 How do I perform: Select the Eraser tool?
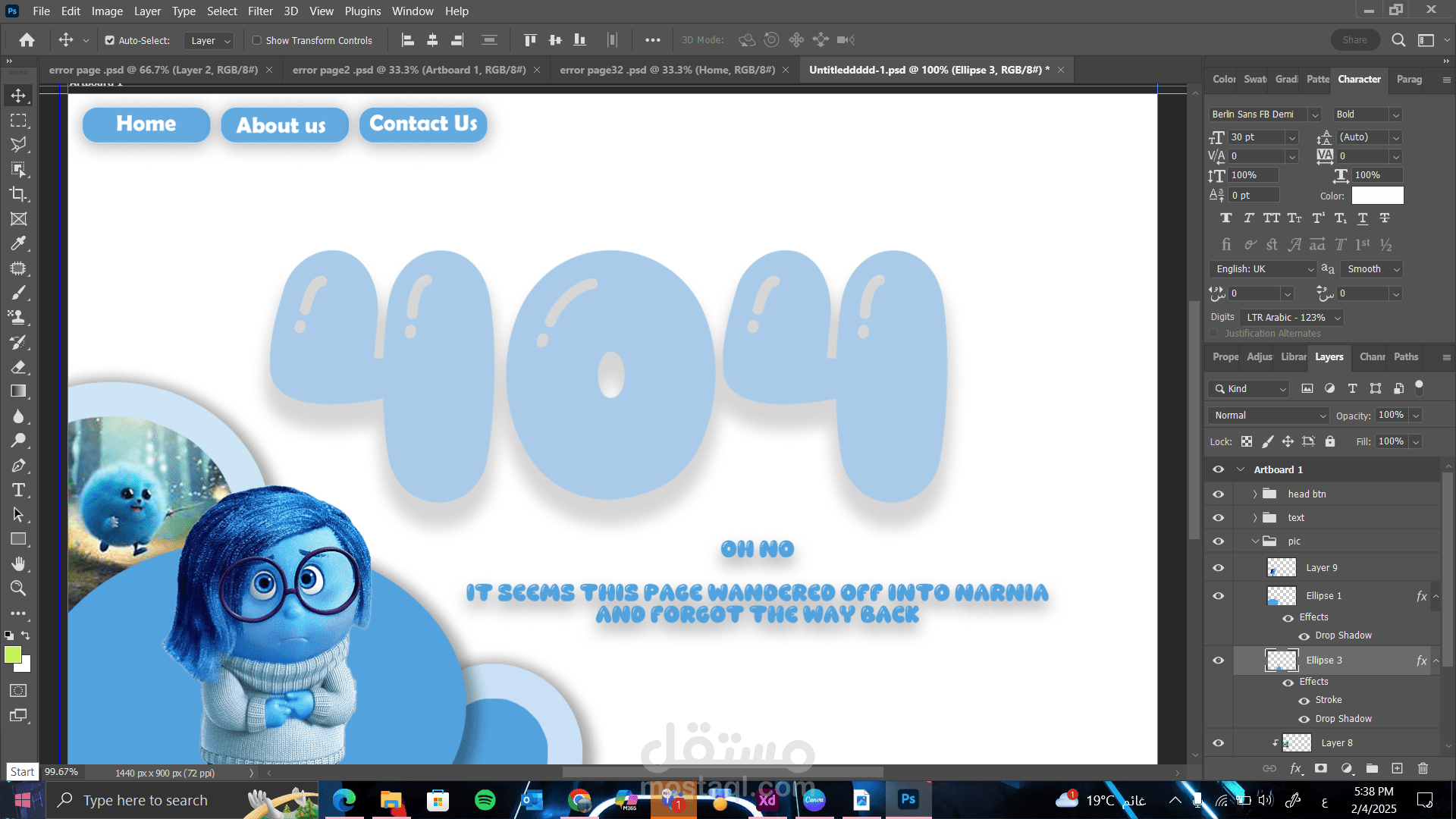pyautogui.click(x=18, y=367)
